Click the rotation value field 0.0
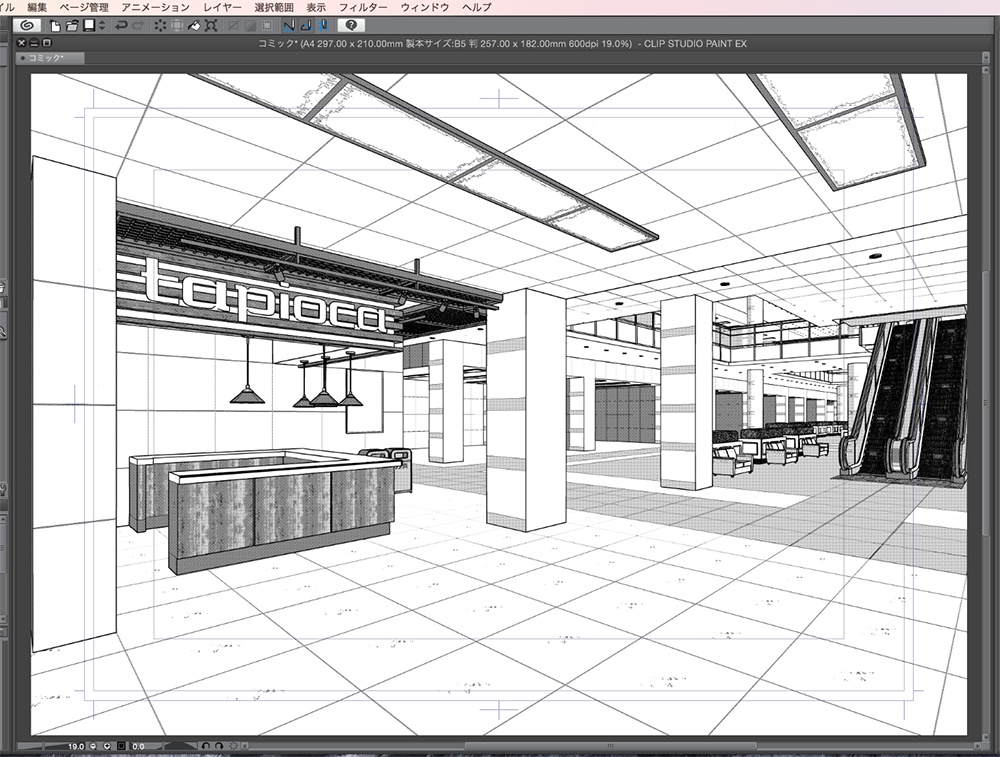This screenshot has width=1000, height=757. click(138, 746)
